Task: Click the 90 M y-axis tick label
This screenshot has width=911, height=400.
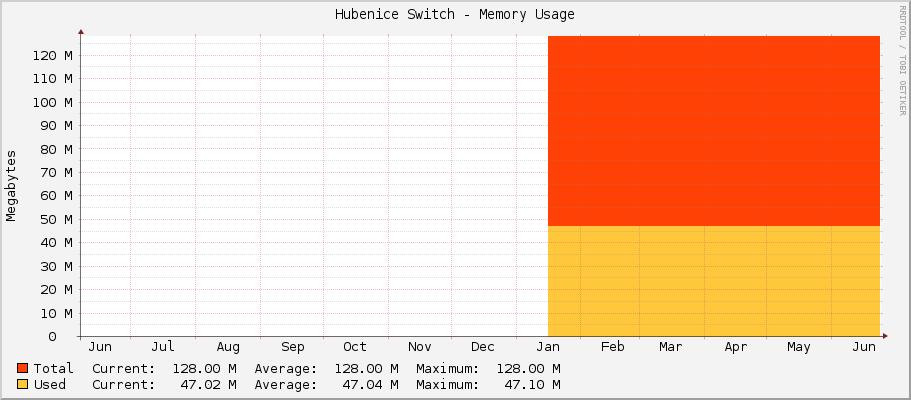Action: (x=57, y=126)
